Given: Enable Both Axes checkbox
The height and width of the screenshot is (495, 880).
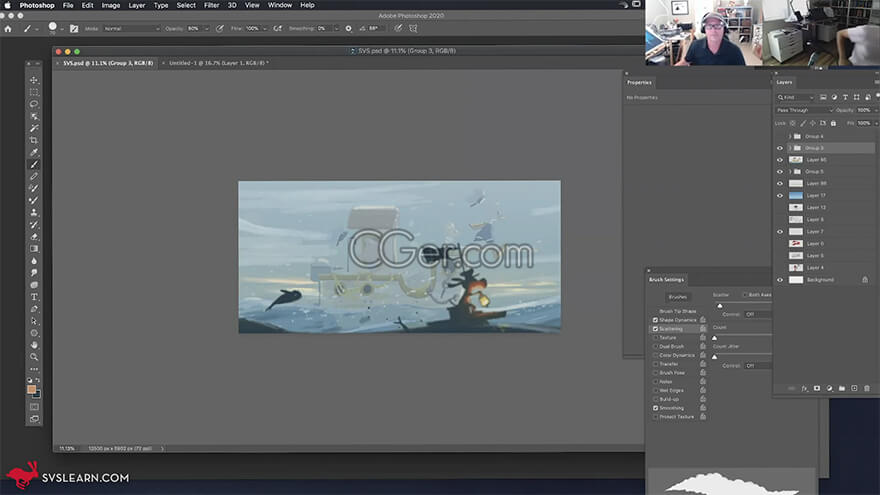Looking at the screenshot, I should (745, 295).
